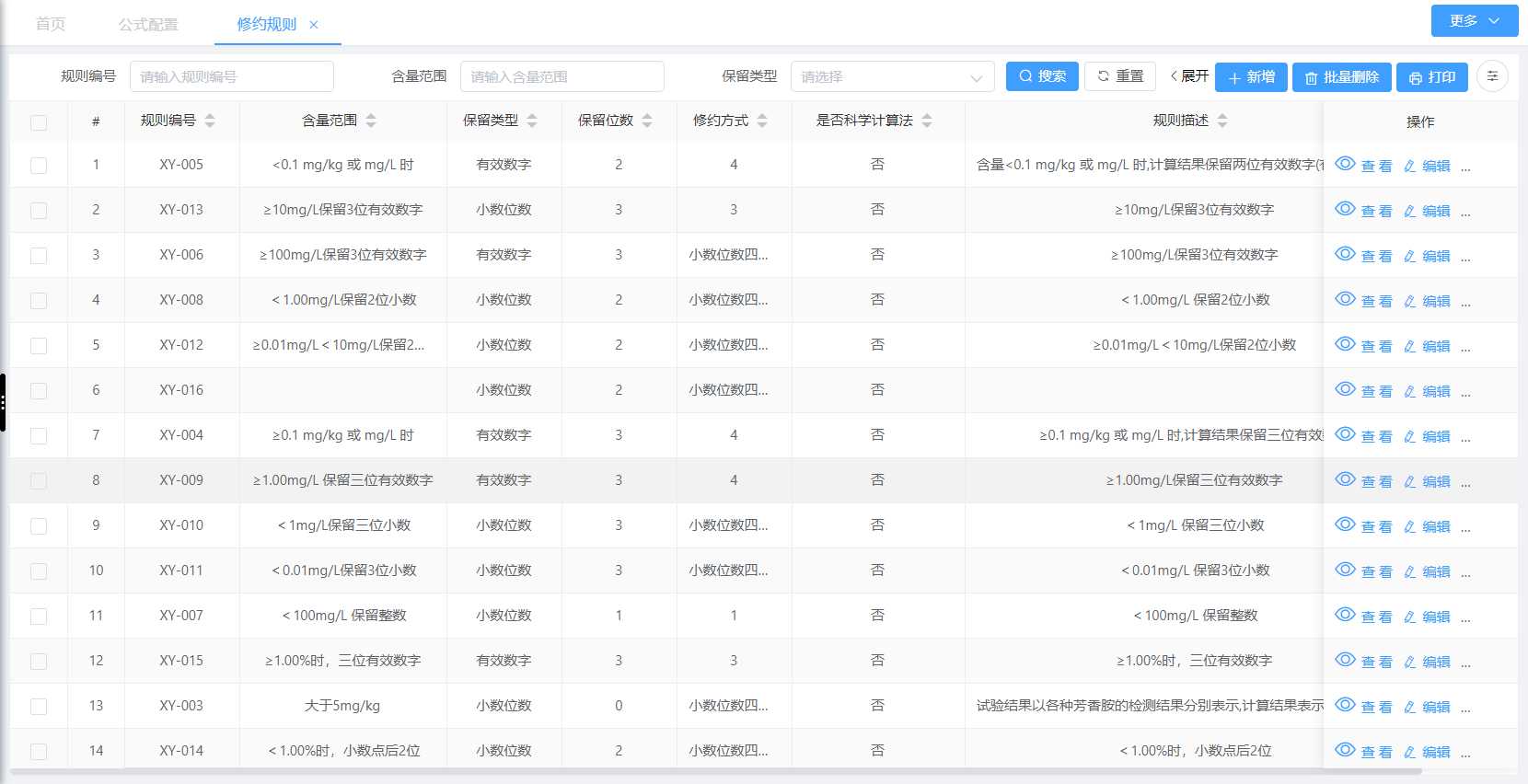Check the row checkbox for XY-016
1528x784 pixels.
click(x=39, y=391)
